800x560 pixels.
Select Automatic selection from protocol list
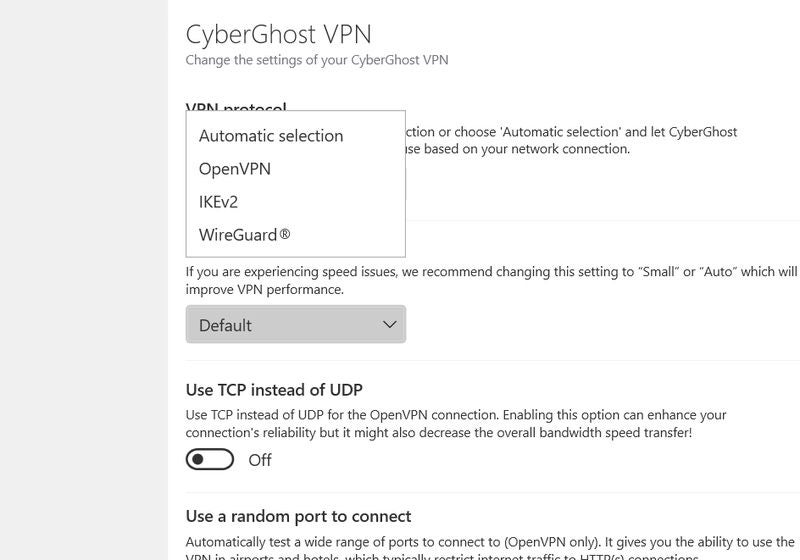pos(271,136)
